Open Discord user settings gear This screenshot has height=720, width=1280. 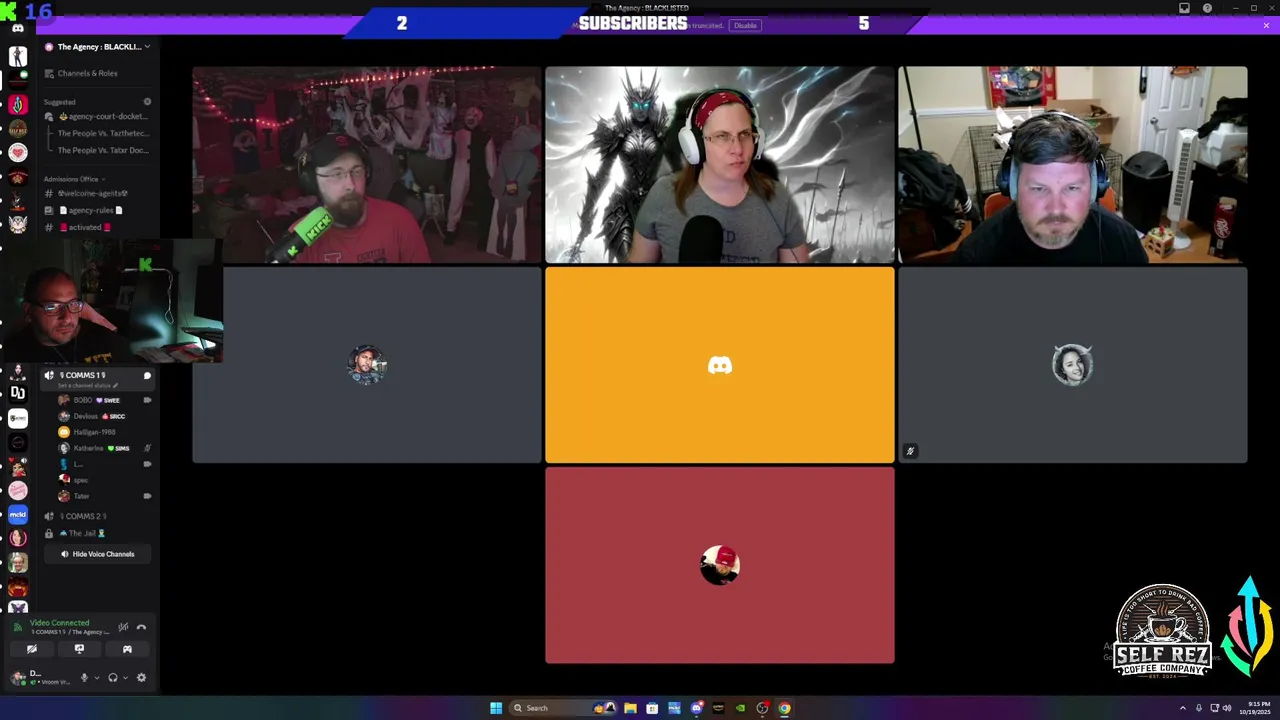pyautogui.click(x=141, y=677)
